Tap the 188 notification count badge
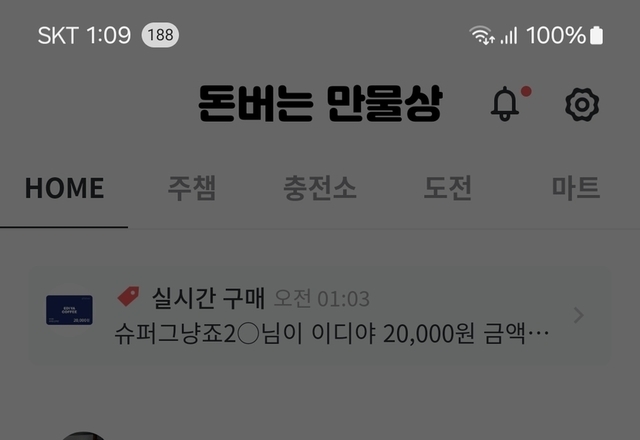 coord(160,35)
